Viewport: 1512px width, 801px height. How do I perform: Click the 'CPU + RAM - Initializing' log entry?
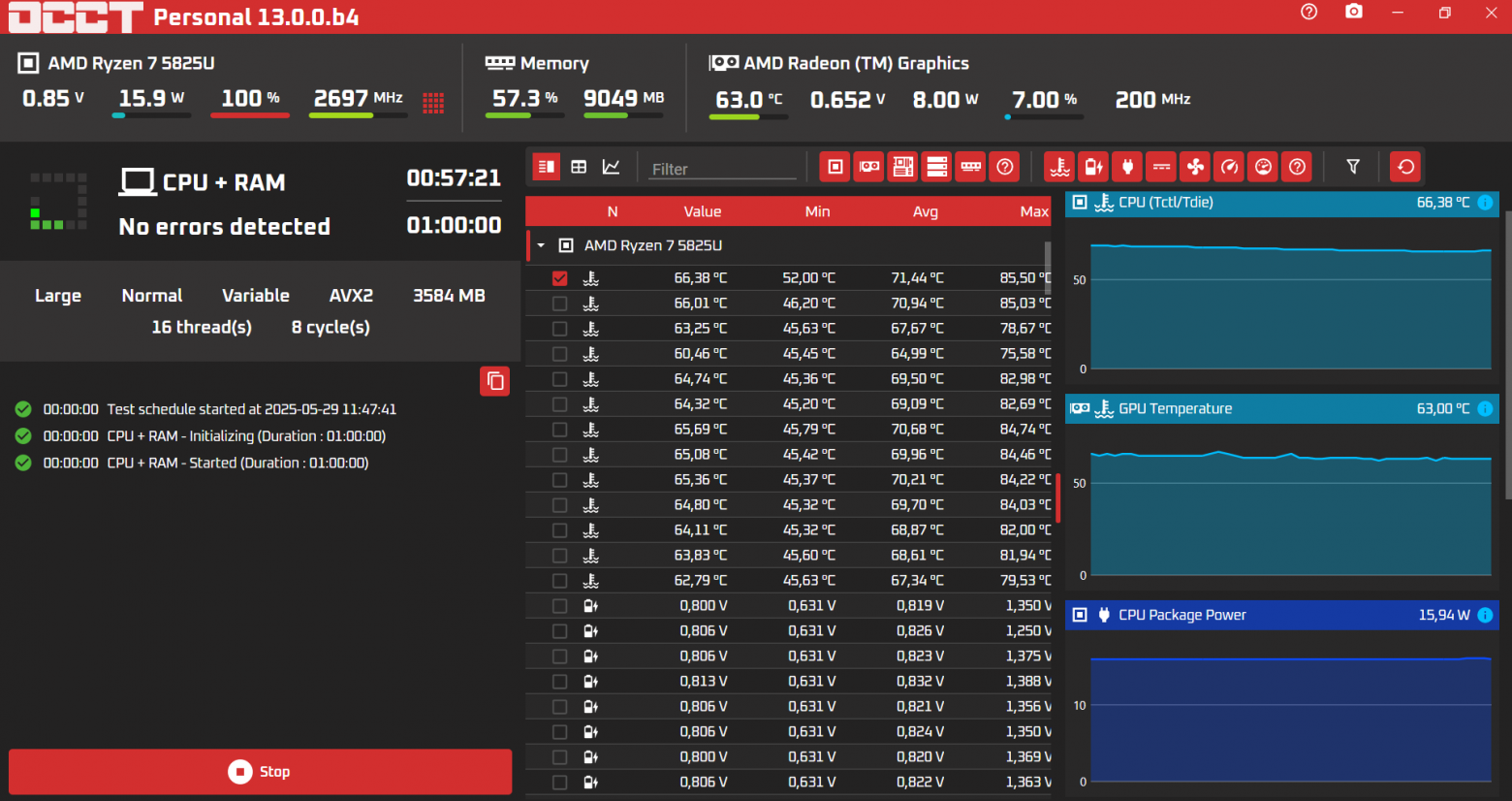(x=246, y=436)
